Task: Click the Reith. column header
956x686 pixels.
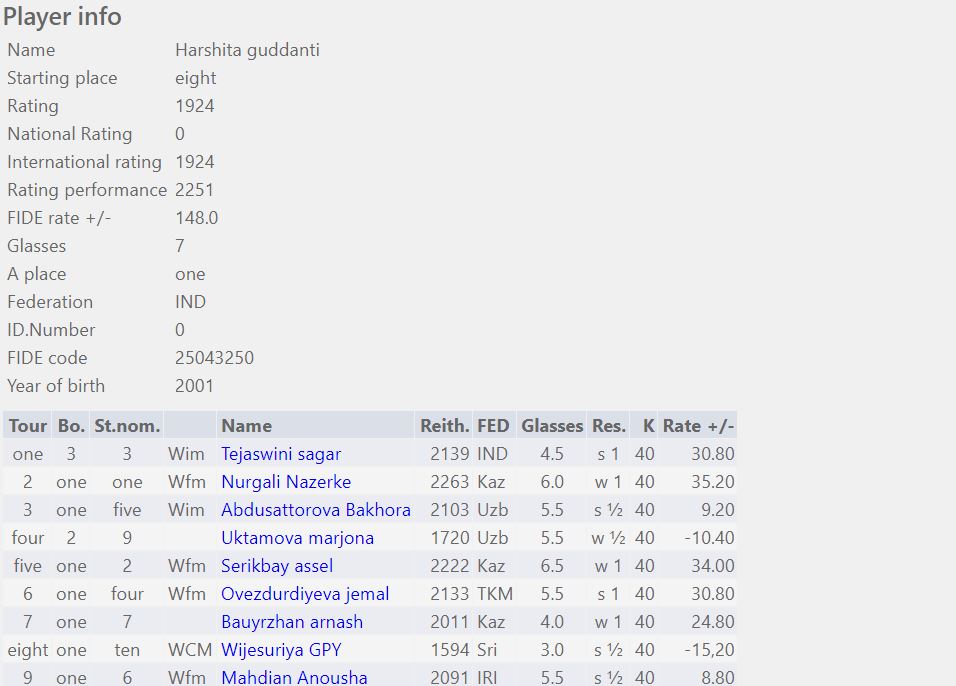Action: tap(444, 426)
